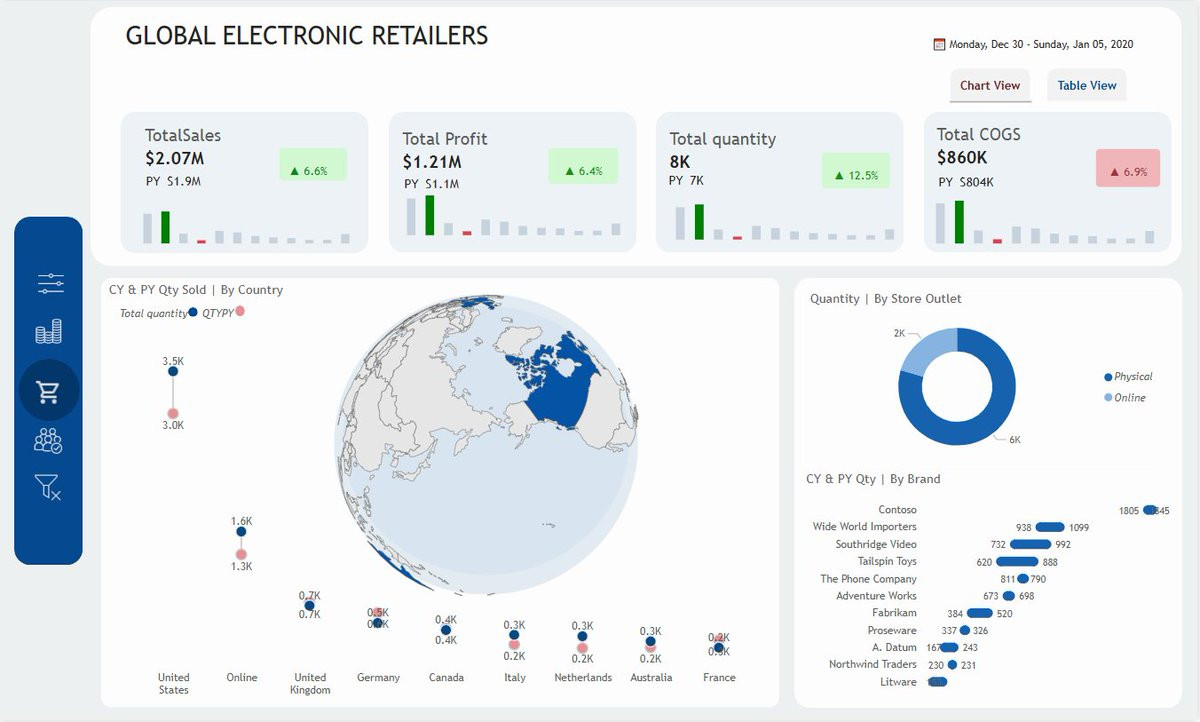Click the "A. Datum" brand label
1200x722 pixels.
point(894,648)
